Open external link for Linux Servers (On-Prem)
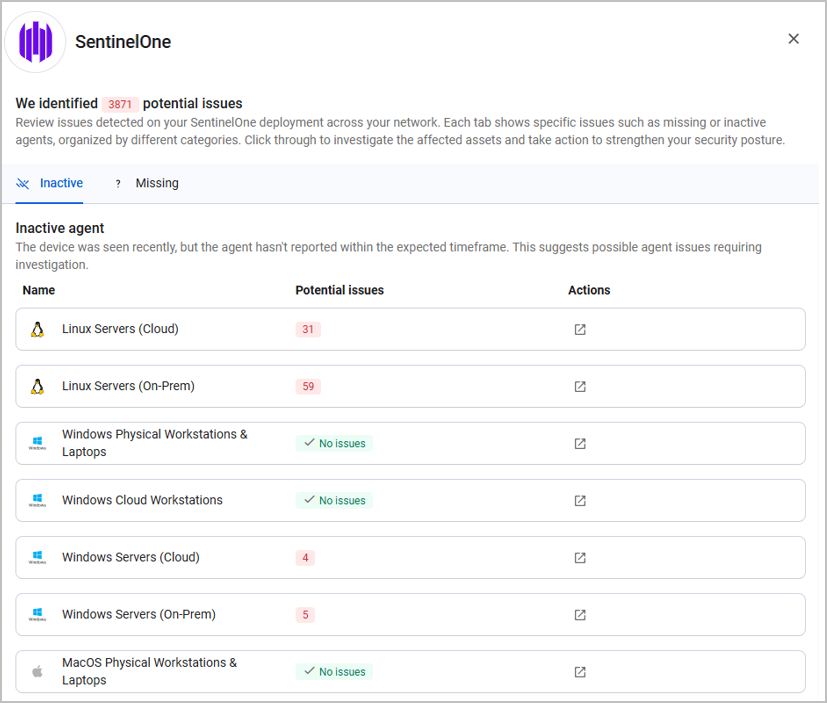The width and height of the screenshot is (827, 703). [x=580, y=386]
